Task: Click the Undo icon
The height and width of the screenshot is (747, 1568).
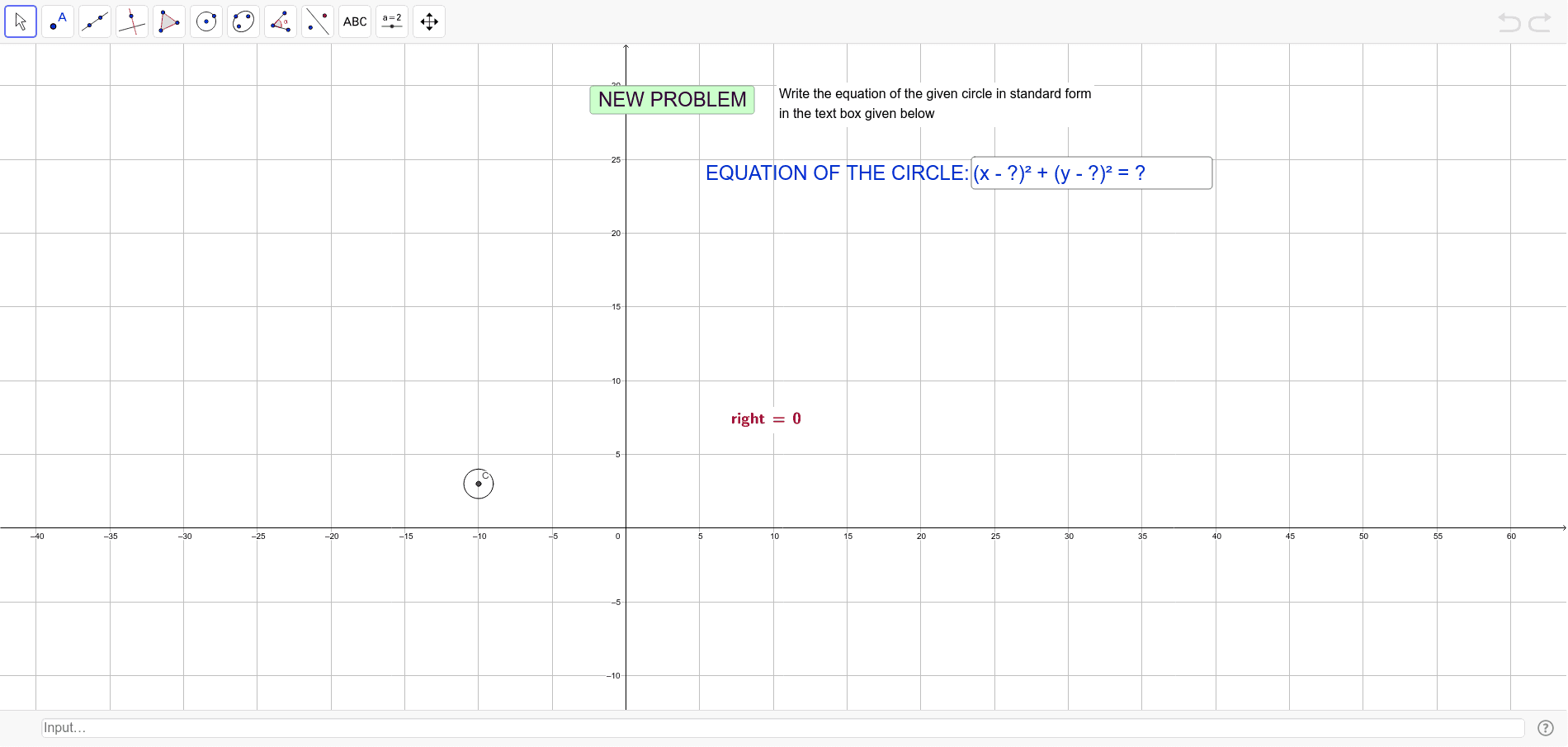Action: tap(1509, 22)
